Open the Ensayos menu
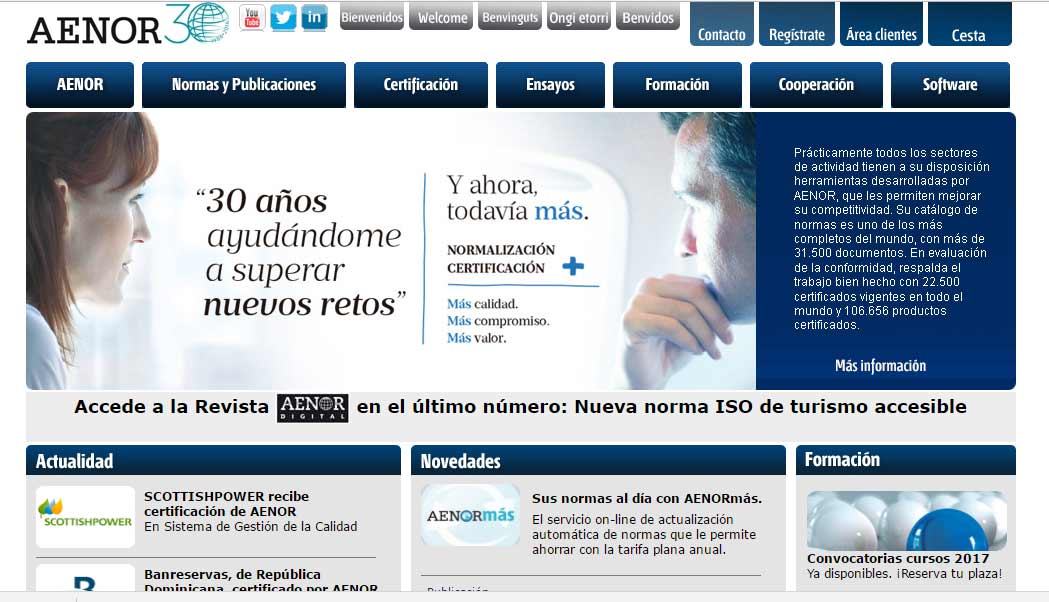Image resolution: width=1049 pixels, height=602 pixels. (x=551, y=85)
